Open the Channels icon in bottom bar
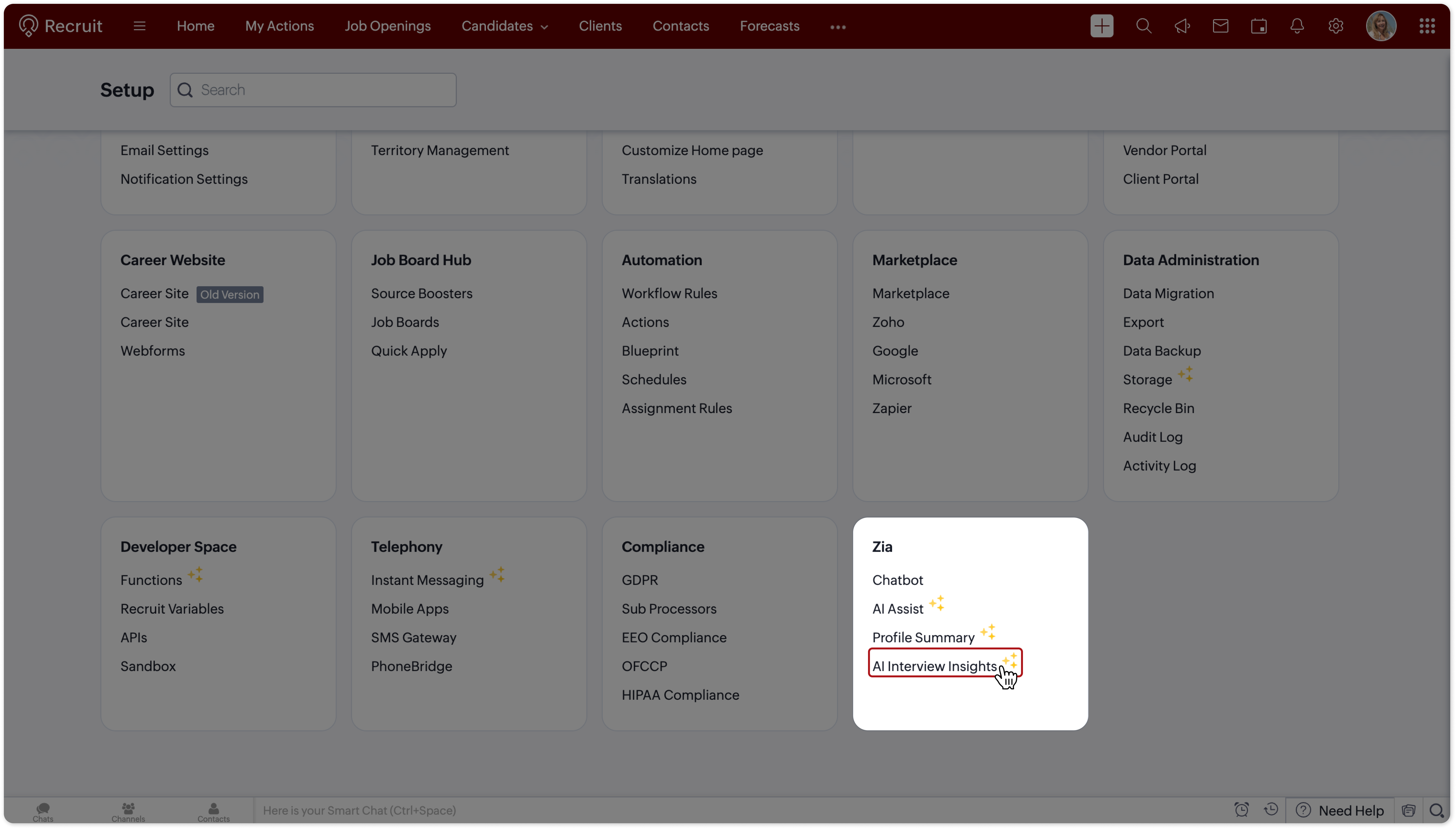 [128, 811]
